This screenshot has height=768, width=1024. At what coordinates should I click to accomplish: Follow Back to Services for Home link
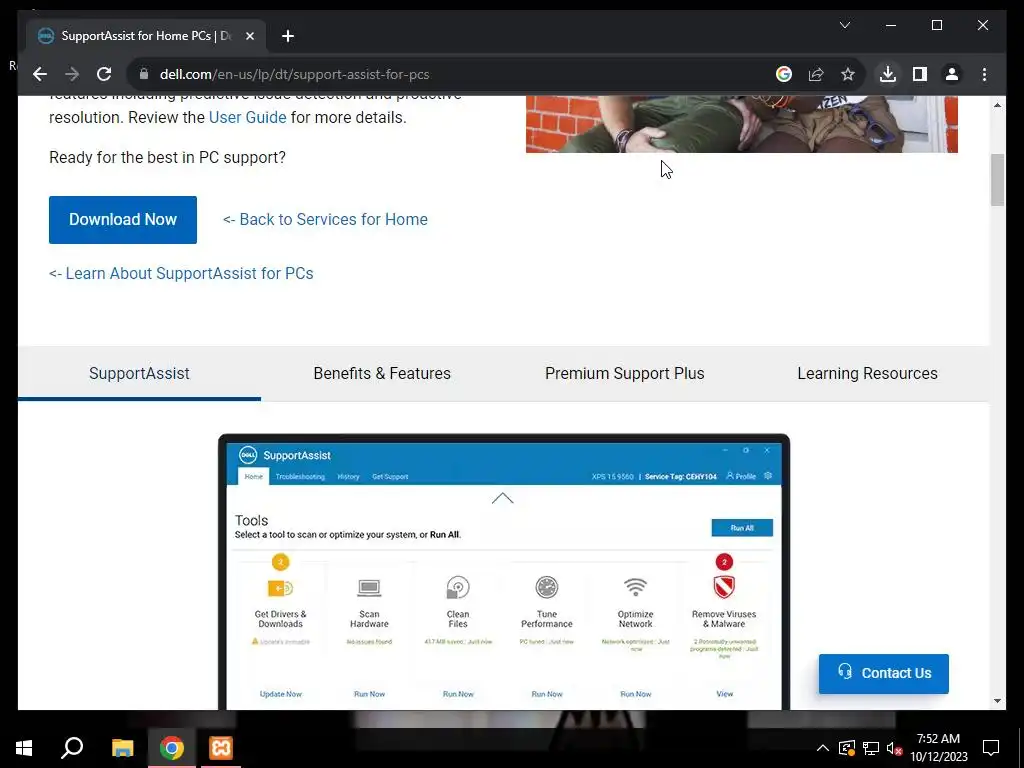click(325, 219)
